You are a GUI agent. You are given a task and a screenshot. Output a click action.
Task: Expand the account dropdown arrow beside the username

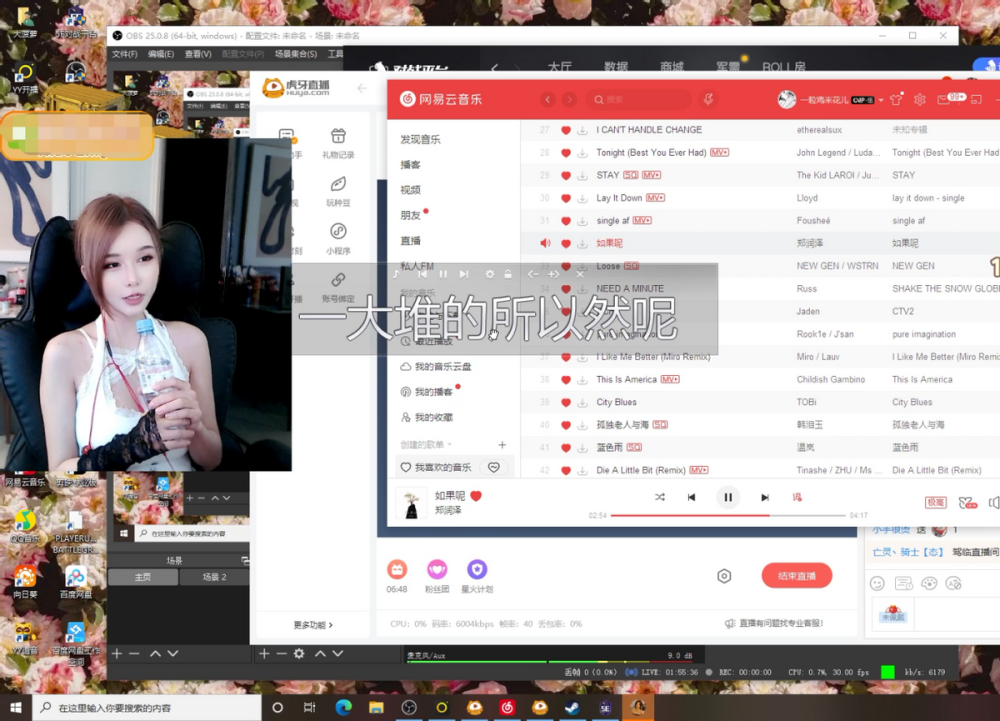pyautogui.click(x=881, y=100)
